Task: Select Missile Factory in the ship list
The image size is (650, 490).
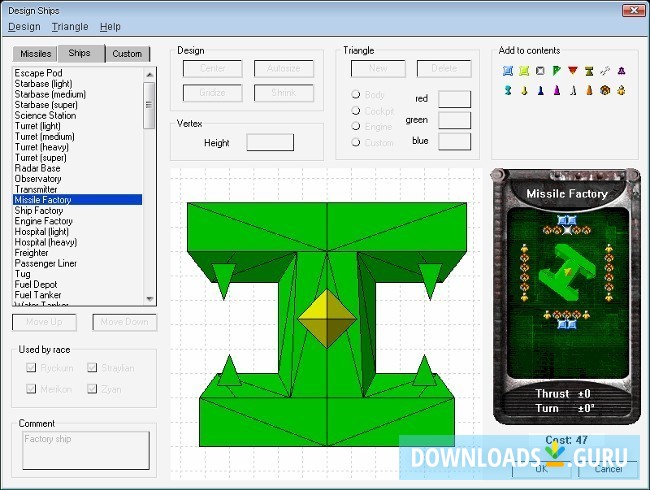Action: (x=78, y=200)
